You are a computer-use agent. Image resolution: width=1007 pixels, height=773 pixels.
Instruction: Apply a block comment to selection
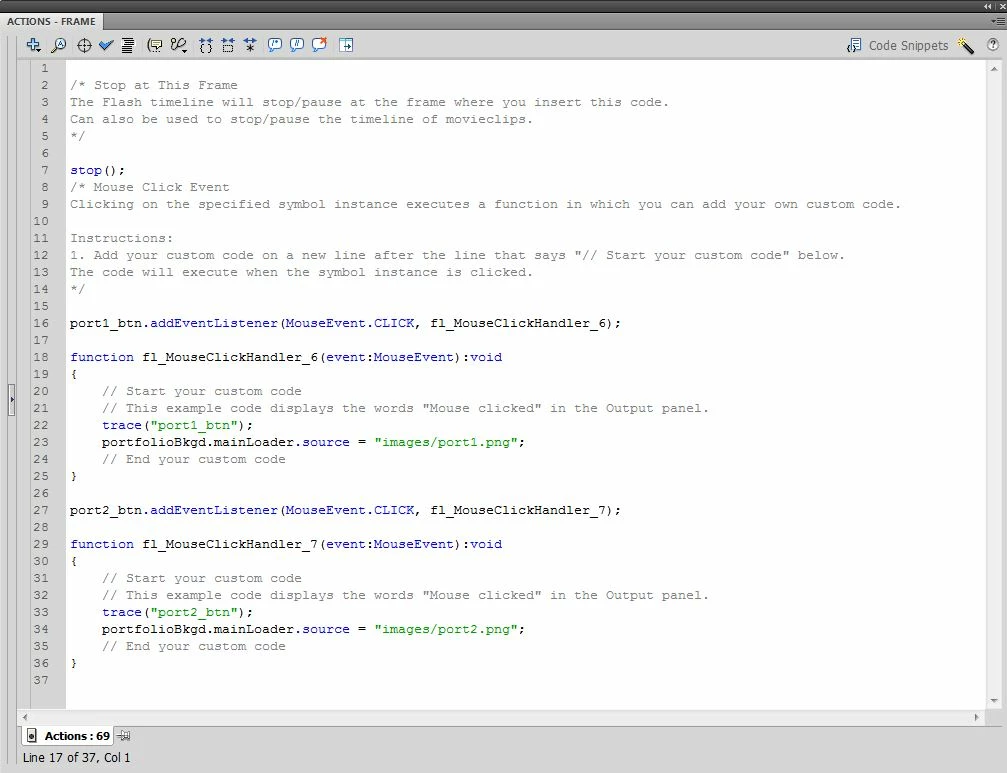[x=275, y=45]
